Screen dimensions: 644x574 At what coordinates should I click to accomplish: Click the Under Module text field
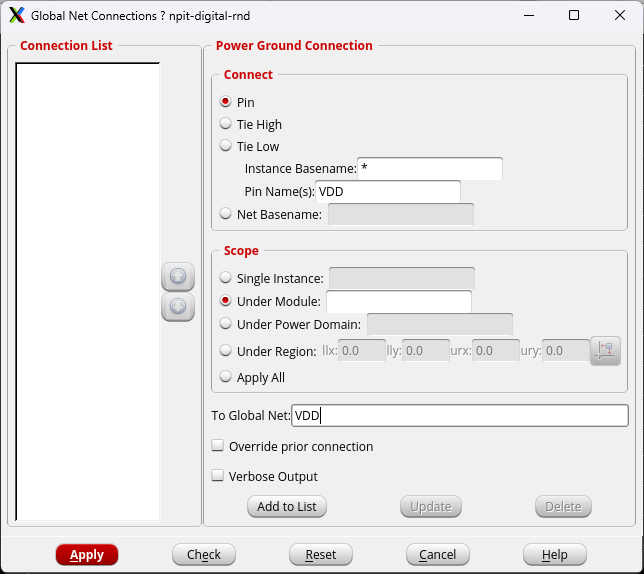pos(399,301)
